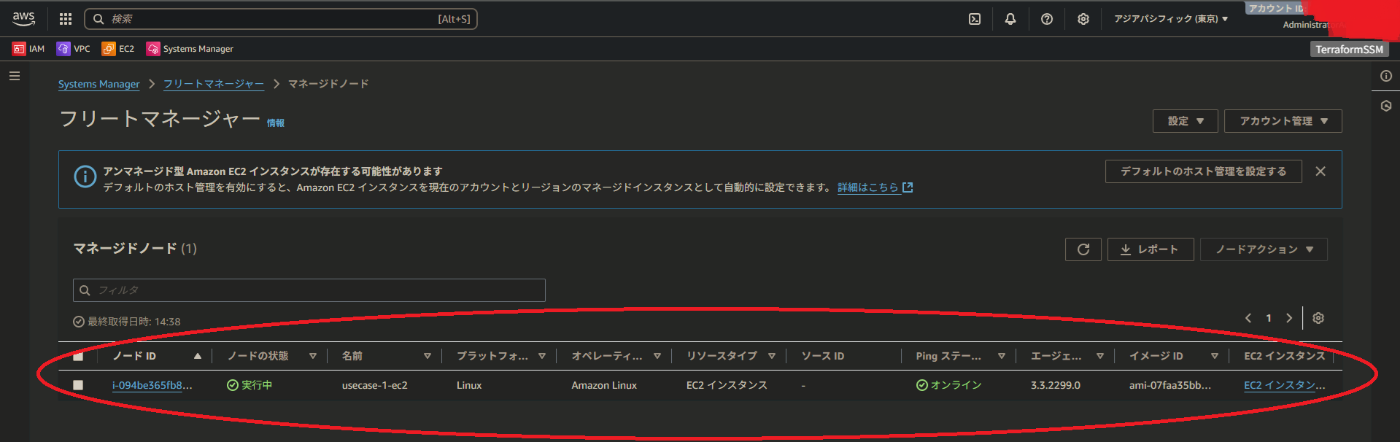
Task: Click the オンライン ping status cell
Action: click(x=949, y=385)
